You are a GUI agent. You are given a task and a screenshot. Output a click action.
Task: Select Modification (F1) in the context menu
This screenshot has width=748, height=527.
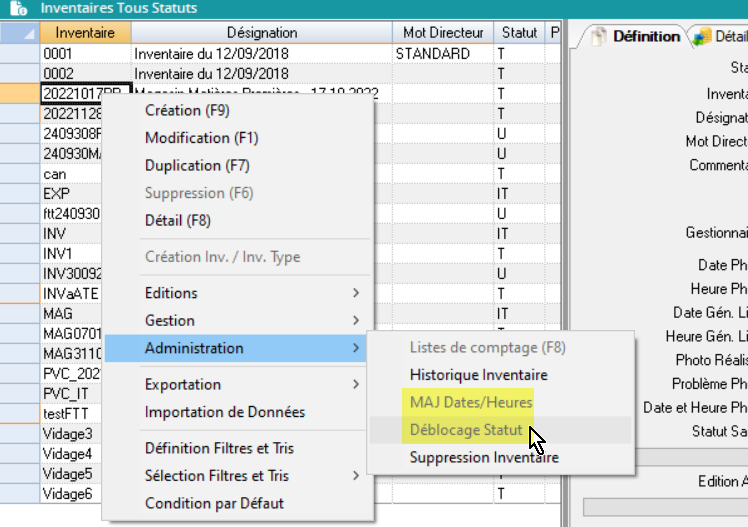tap(201, 138)
